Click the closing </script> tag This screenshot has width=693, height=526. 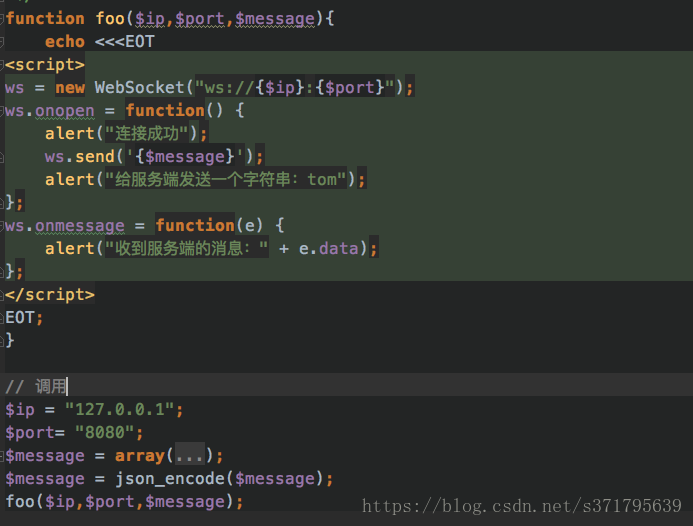50,294
